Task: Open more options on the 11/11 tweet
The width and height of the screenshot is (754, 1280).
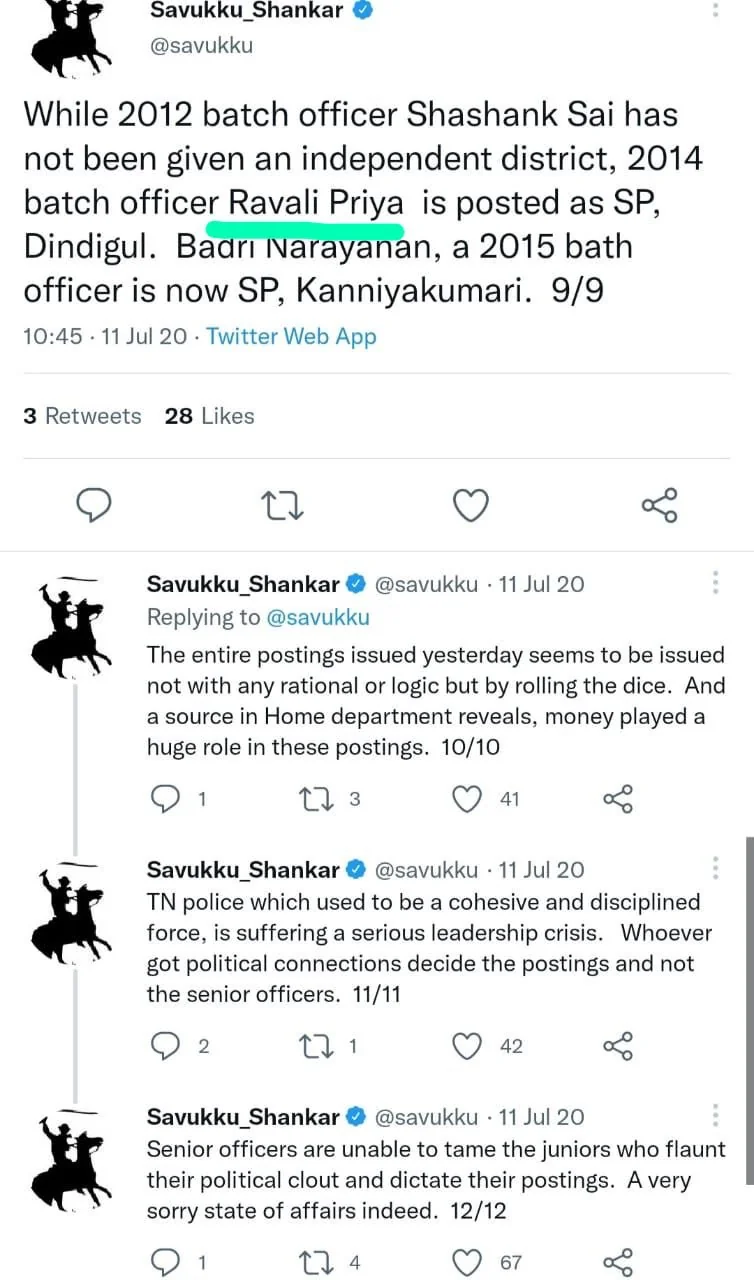Action: (716, 868)
